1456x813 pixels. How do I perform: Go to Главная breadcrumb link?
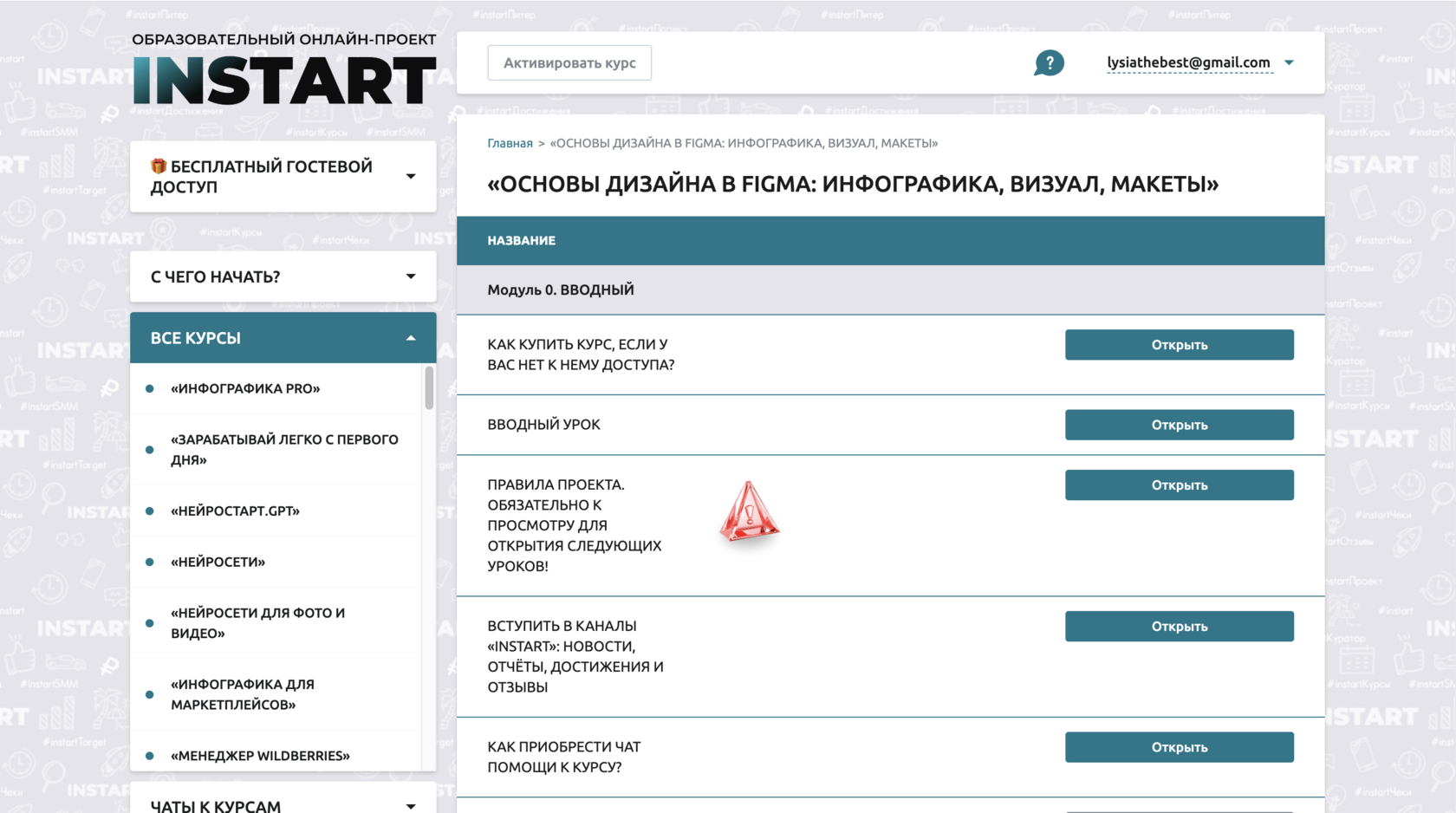(x=510, y=143)
